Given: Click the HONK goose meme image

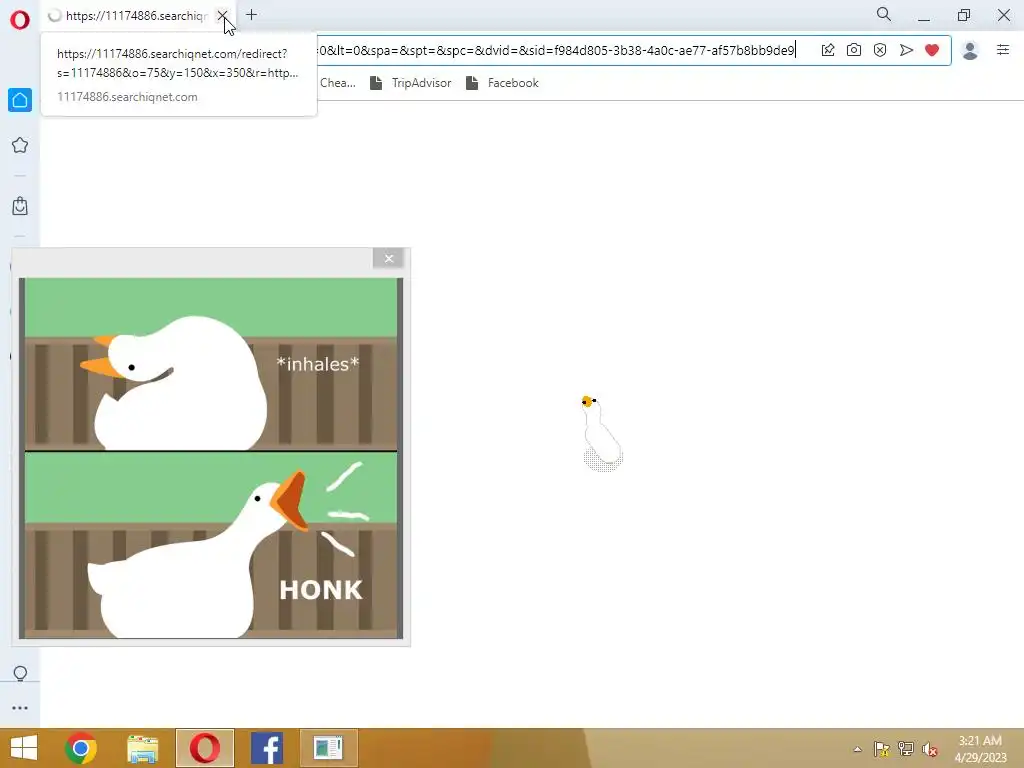Looking at the screenshot, I should pos(211,458).
